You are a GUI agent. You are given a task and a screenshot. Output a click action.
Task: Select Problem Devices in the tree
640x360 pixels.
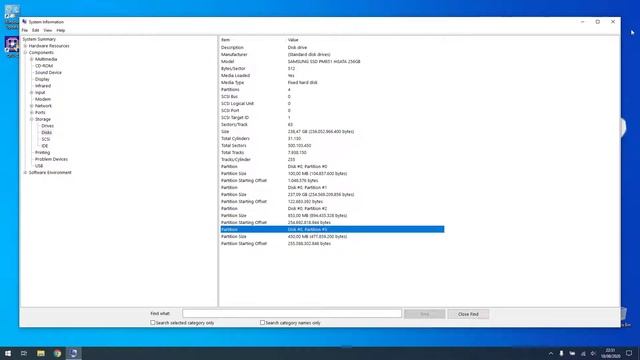tap(51, 159)
